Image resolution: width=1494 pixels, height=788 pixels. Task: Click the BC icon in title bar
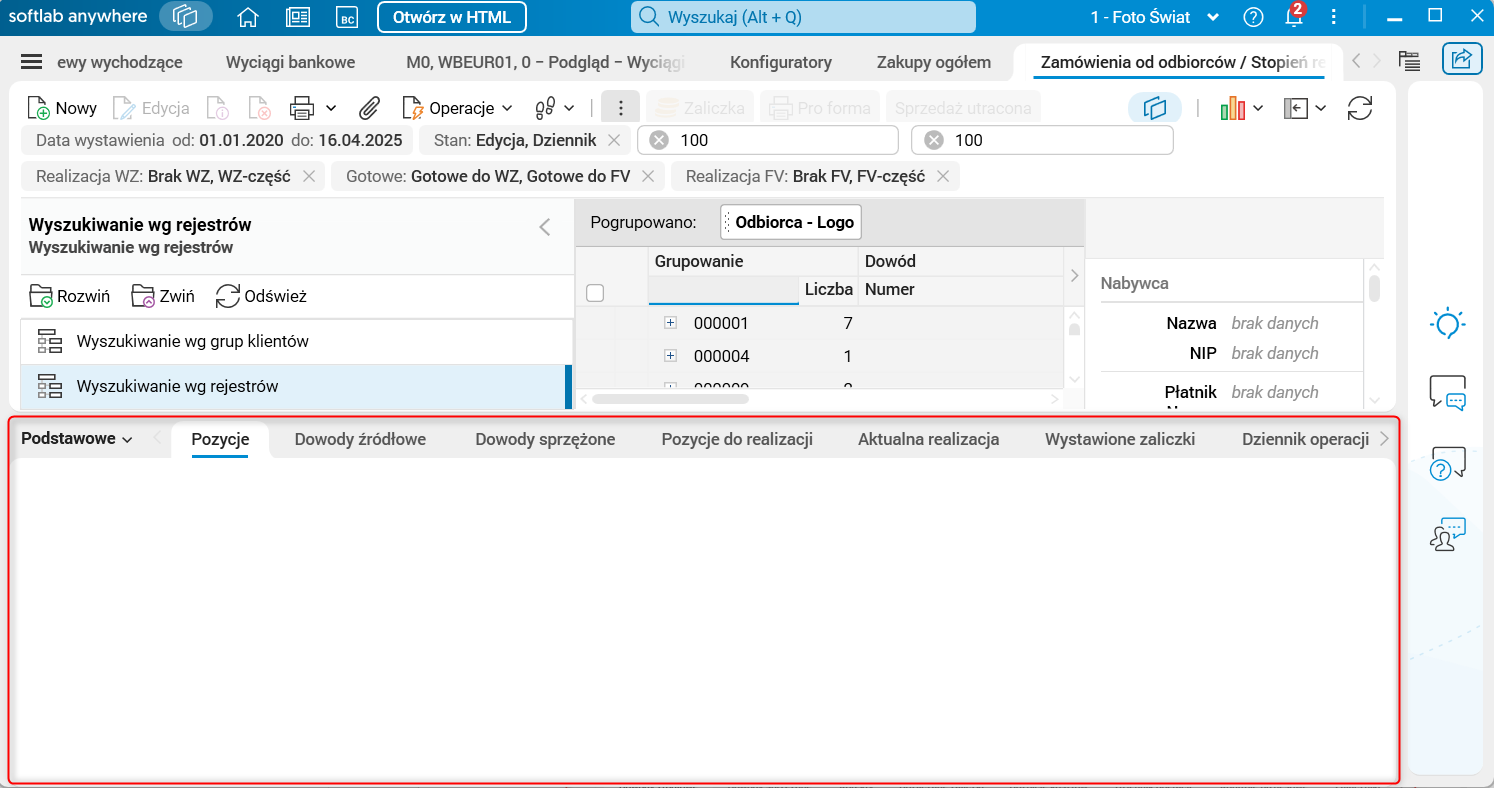347,17
